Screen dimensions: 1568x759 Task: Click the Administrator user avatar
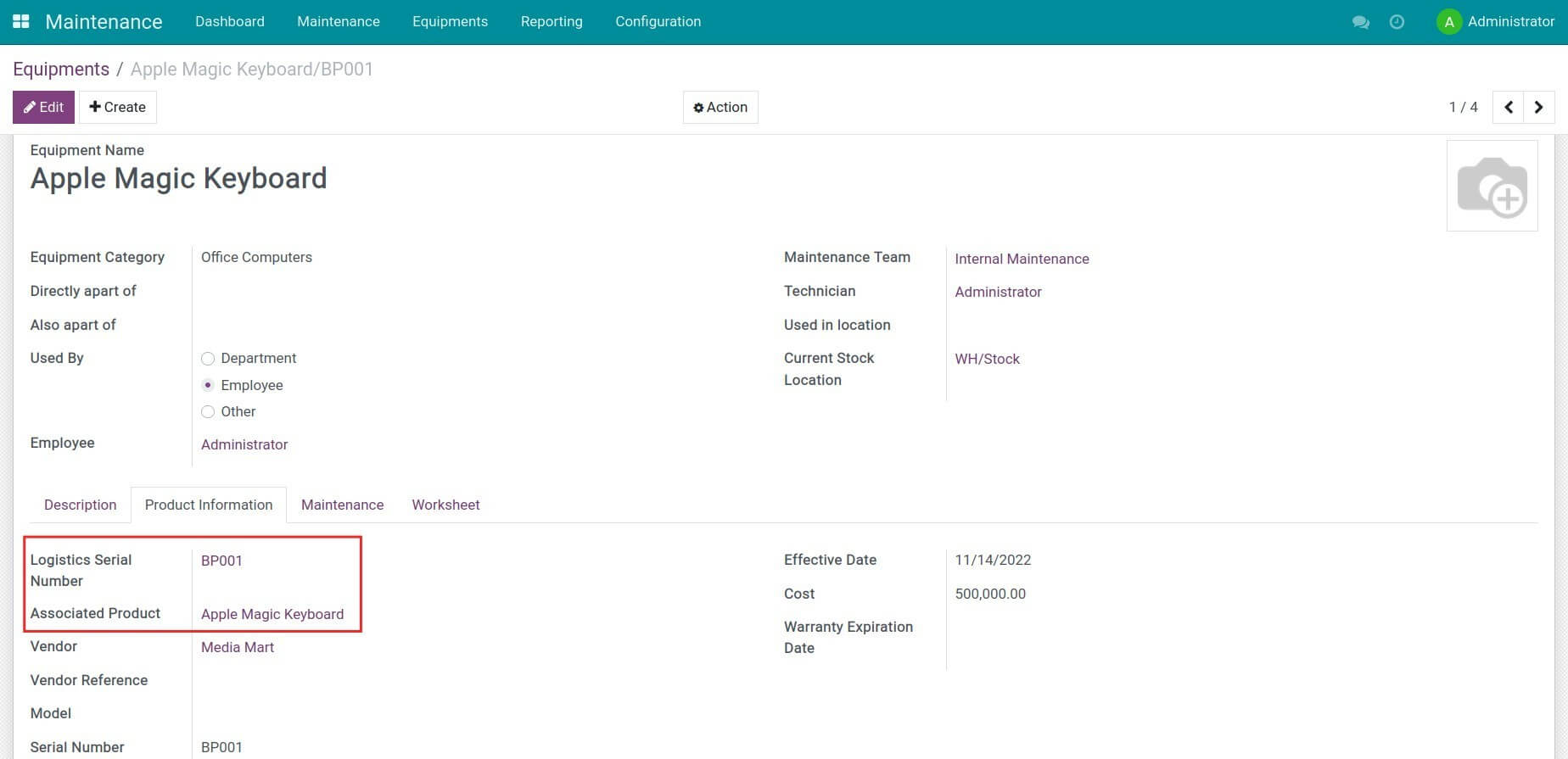click(1448, 22)
